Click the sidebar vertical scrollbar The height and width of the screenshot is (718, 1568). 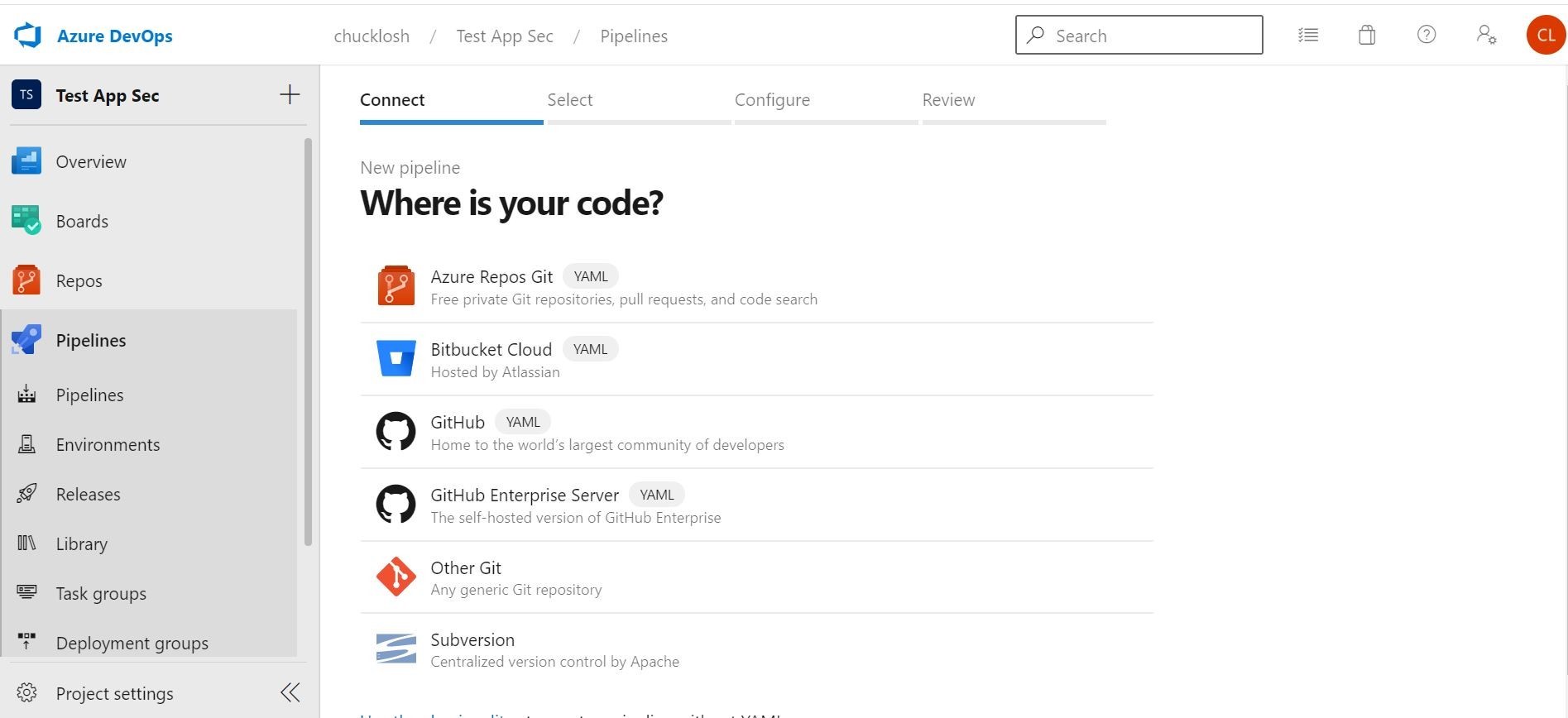click(309, 342)
